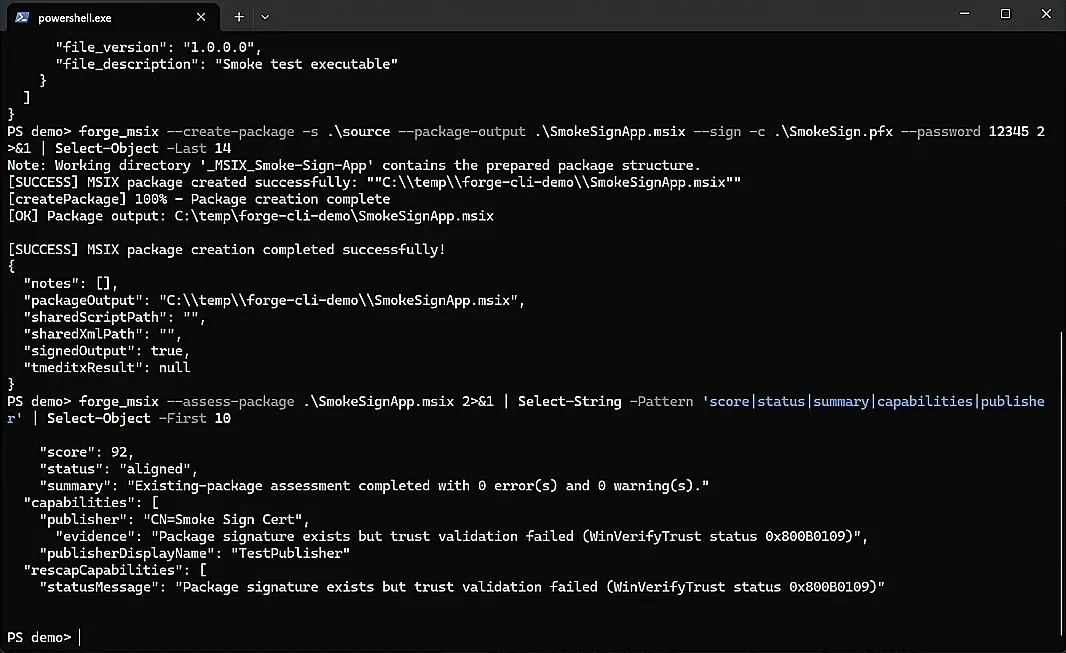Click the "Note: Working directory" line
Screen dimensions: 1066x653
pyautogui.click(x=354, y=165)
